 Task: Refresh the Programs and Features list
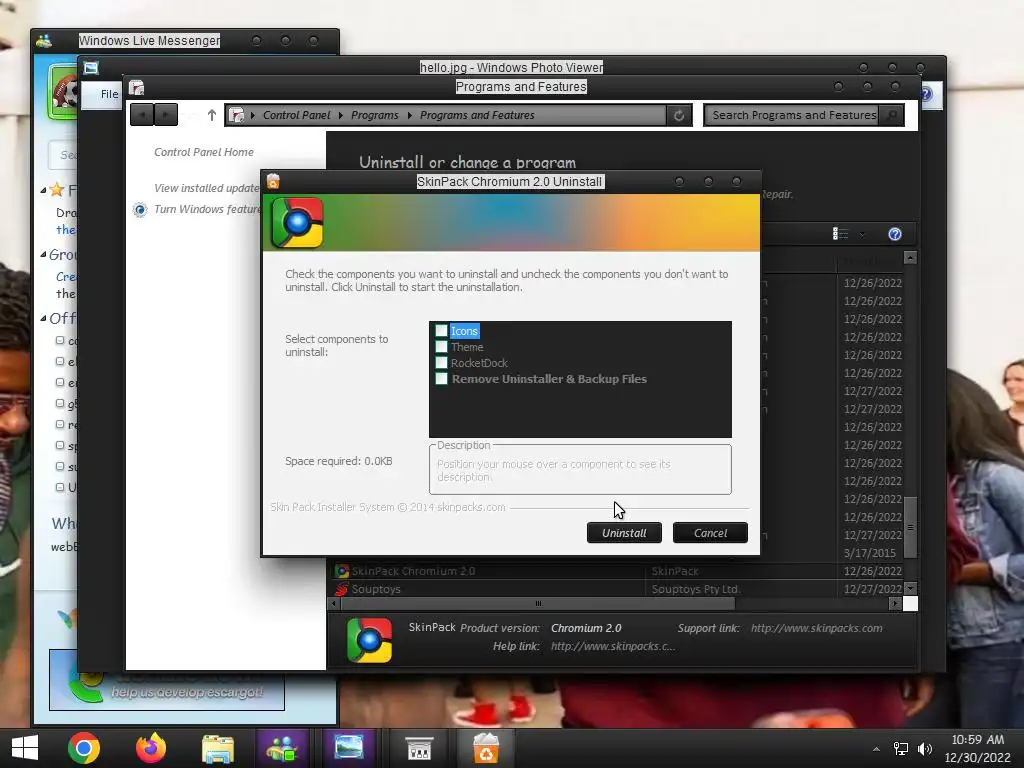tap(679, 116)
